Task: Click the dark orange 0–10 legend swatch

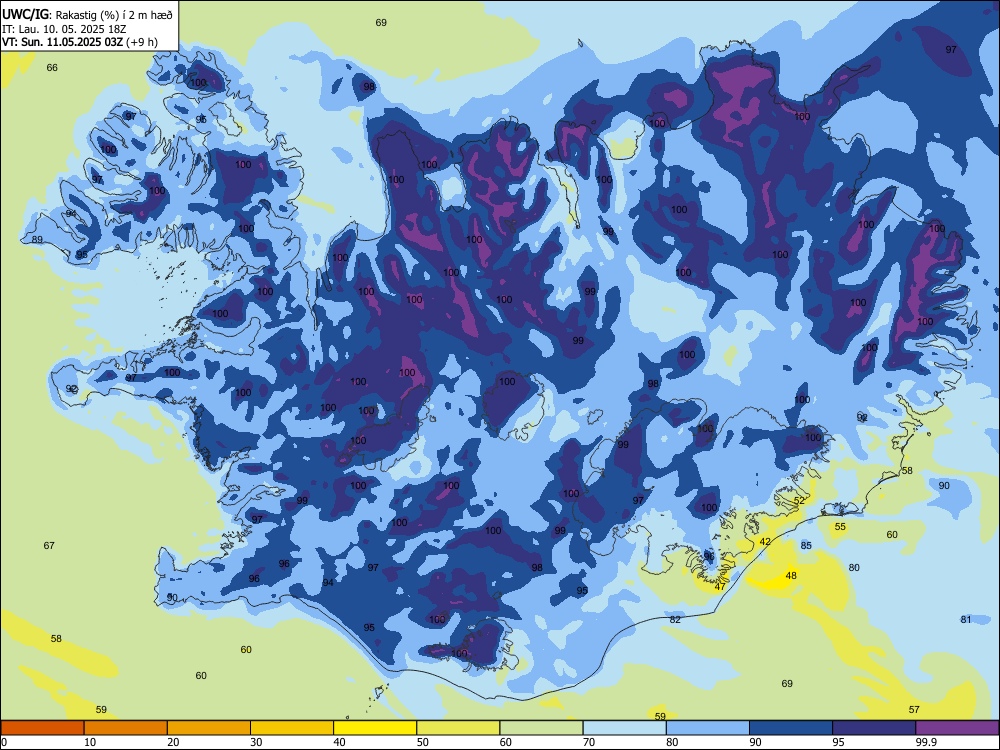Action: click(x=42, y=728)
